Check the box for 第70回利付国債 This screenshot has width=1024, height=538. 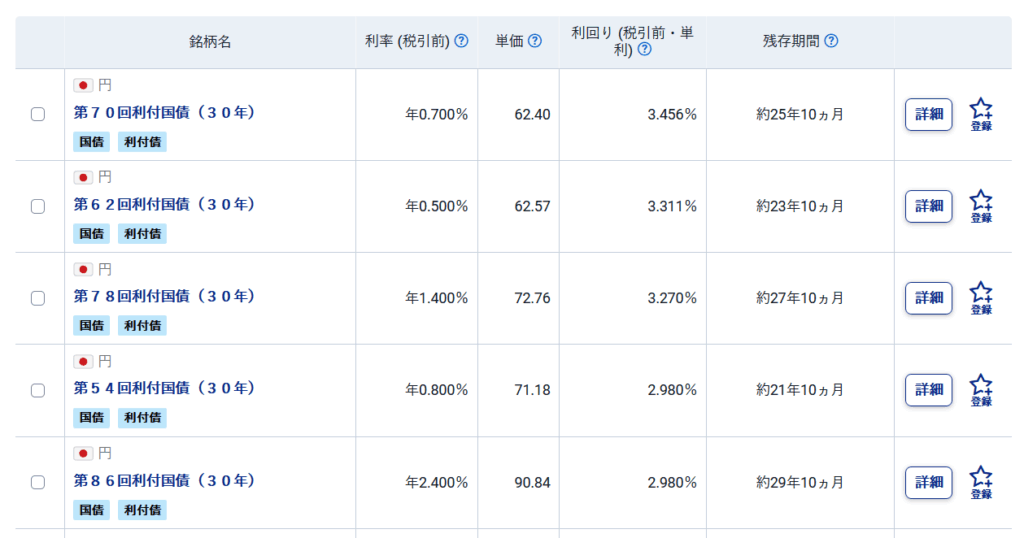(x=38, y=114)
